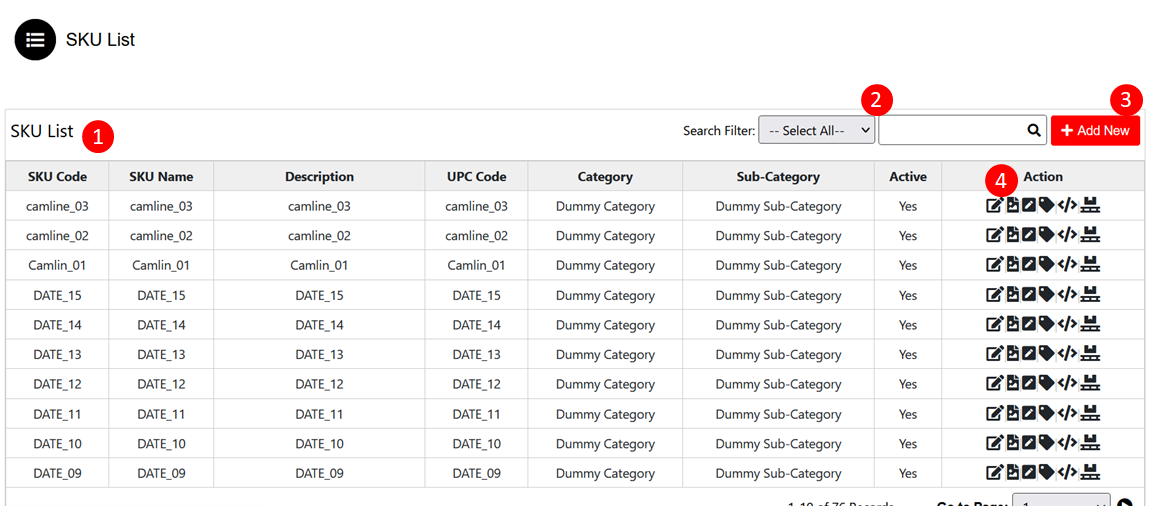Viewport: 1163px width, 506px height.
Task: Click the Add New button
Action: click(x=1095, y=130)
